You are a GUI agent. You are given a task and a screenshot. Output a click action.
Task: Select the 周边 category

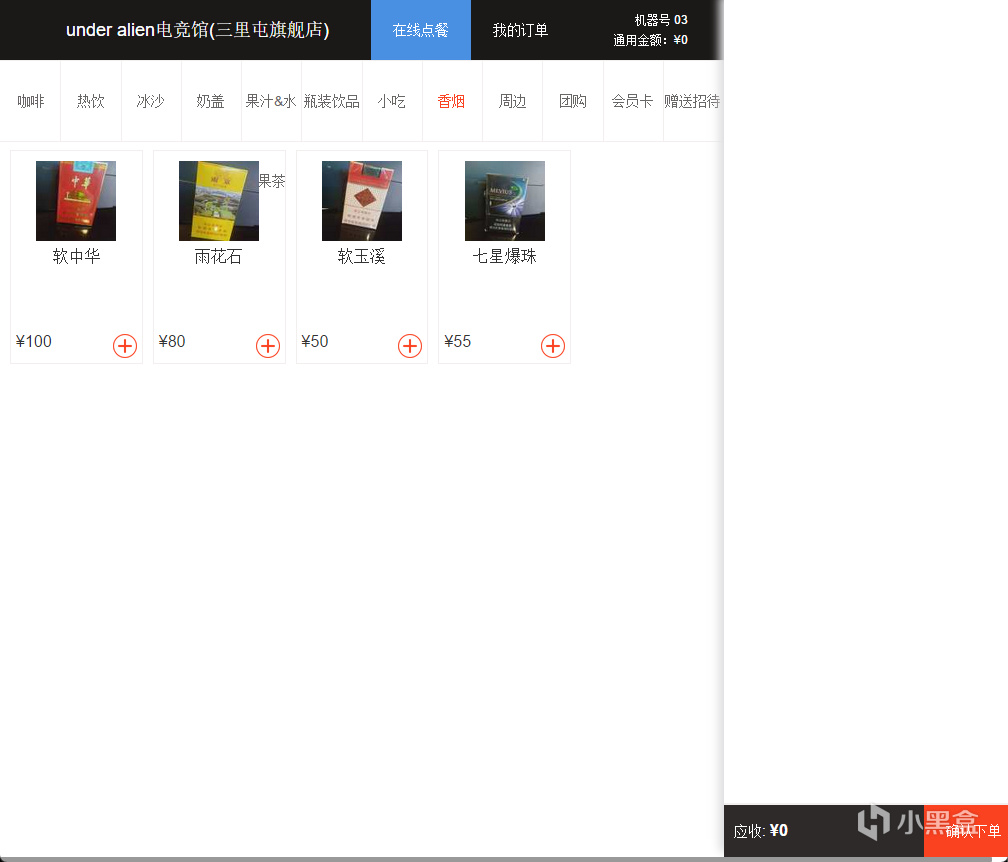pyautogui.click(x=512, y=101)
